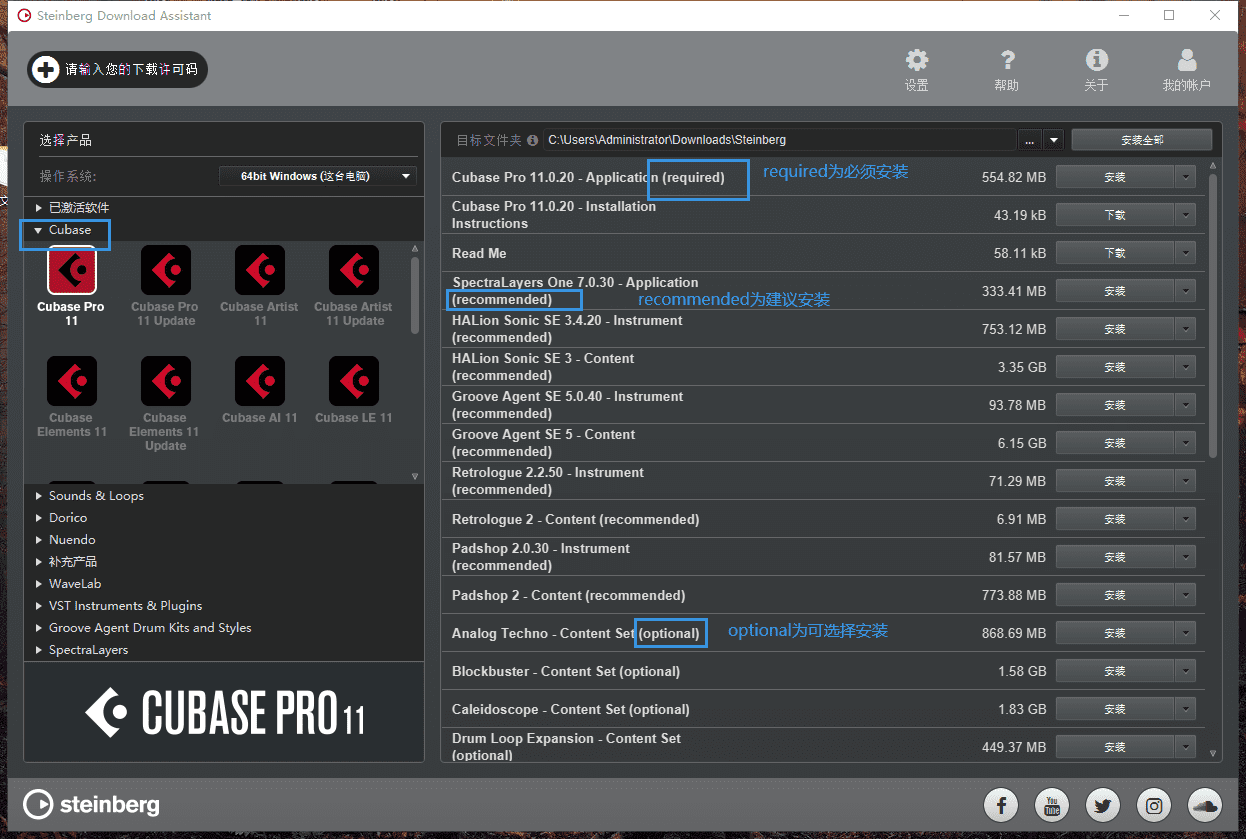Open Steinberg's Facebook page icon
The image size is (1246, 839).
click(1001, 804)
